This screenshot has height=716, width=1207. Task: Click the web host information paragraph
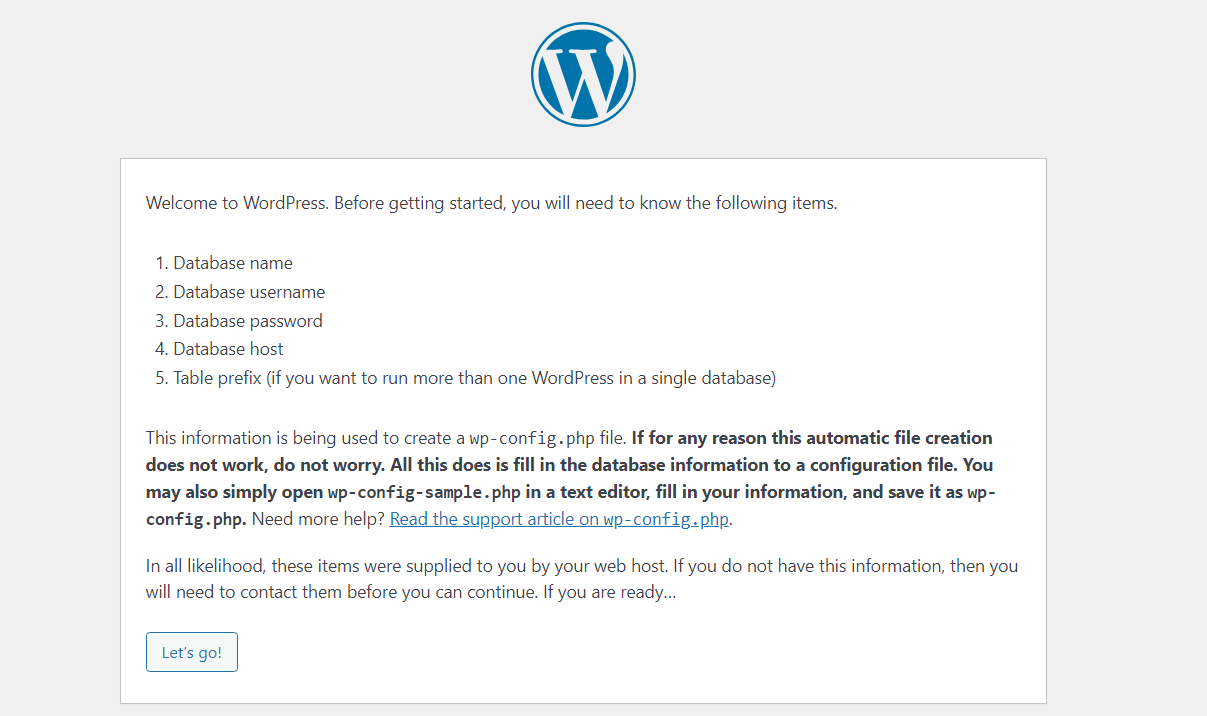click(x=580, y=565)
